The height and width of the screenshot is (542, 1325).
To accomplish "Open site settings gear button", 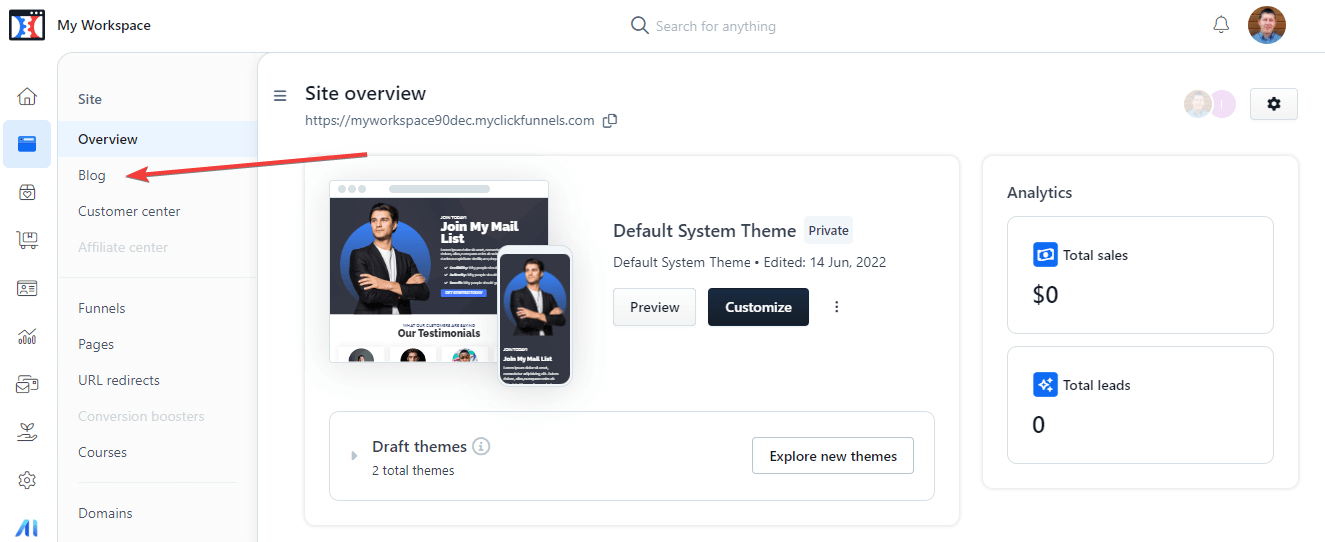I will point(1273,104).
